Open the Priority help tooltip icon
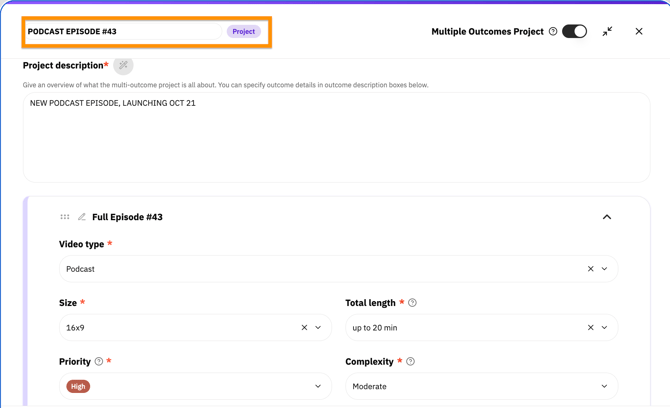Viewport: 670px width, 408px height. tap(99, 361)
